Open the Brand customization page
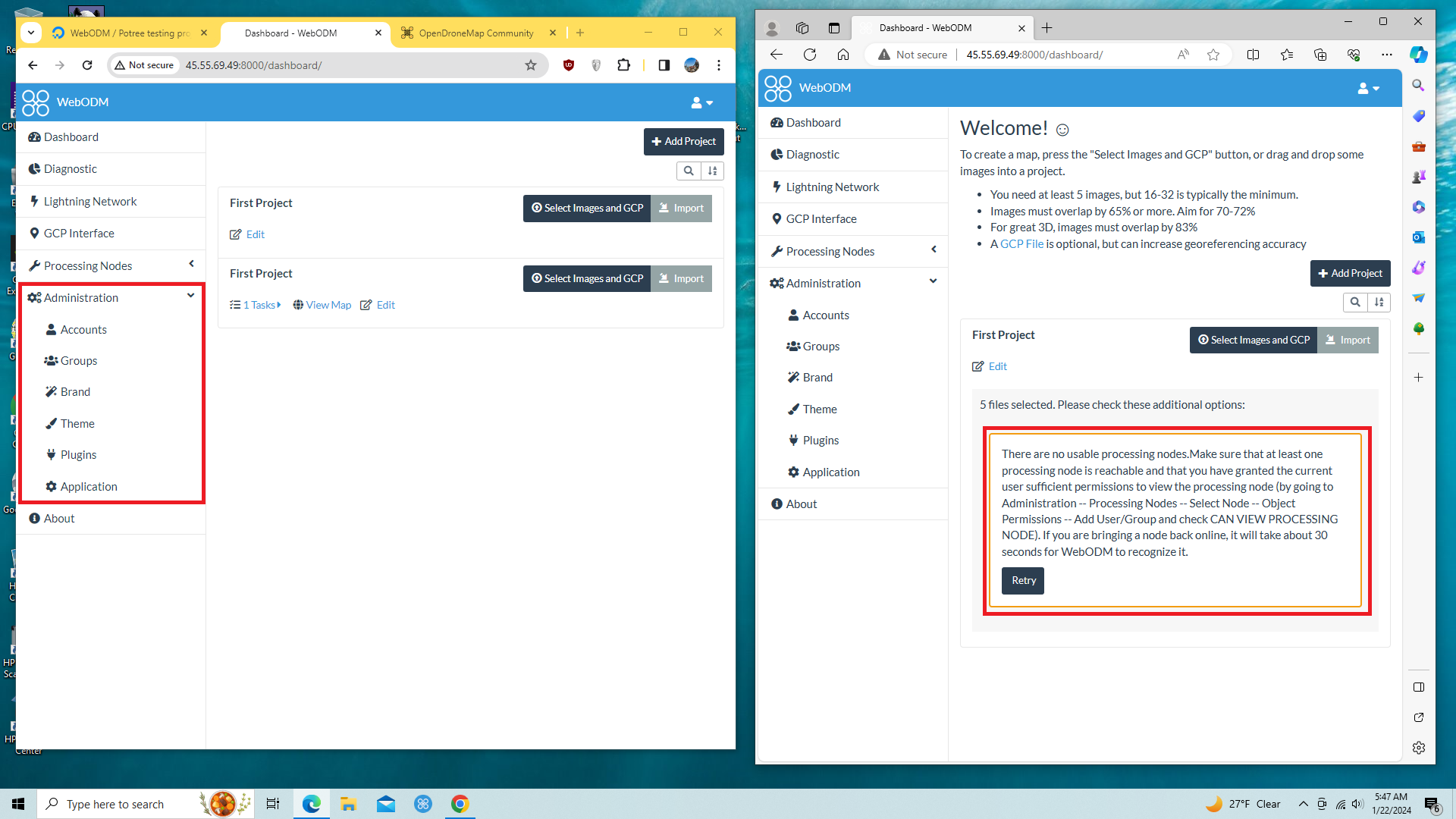 coord(74,391)
